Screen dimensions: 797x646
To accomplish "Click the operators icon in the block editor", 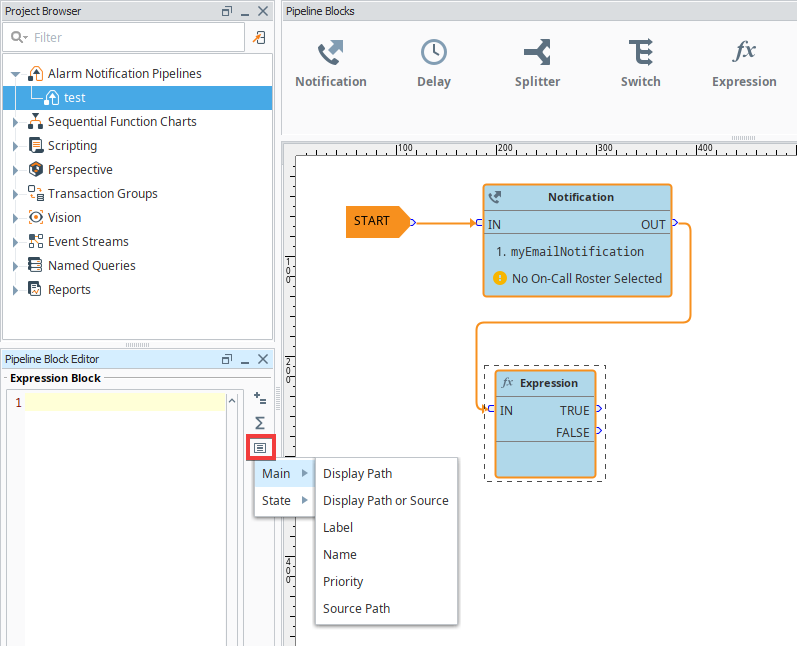I will [260, 398].
